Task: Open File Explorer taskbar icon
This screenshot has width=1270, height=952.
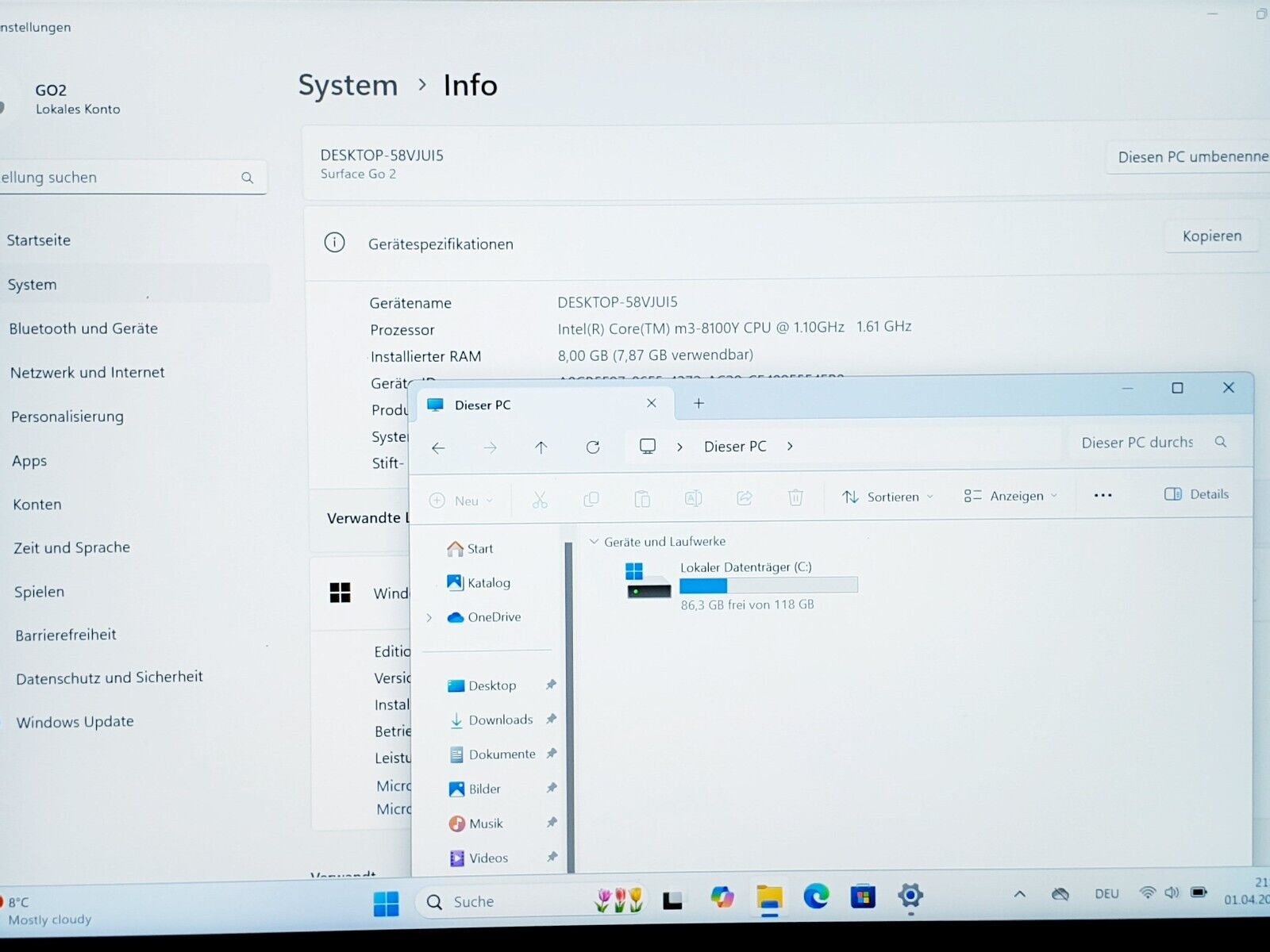Action: tap(769, 897)
